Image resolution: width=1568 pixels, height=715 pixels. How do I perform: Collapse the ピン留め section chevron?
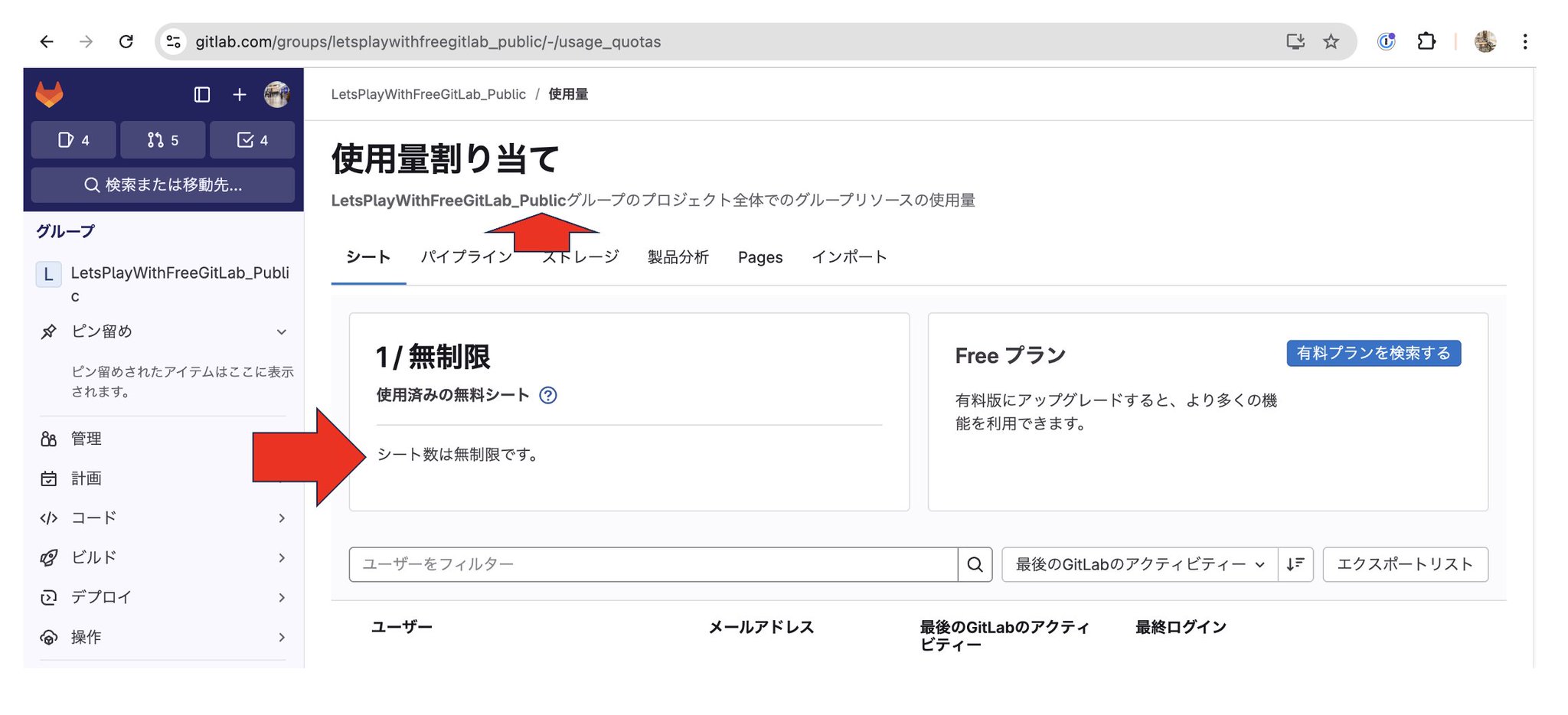pos(282,331)
